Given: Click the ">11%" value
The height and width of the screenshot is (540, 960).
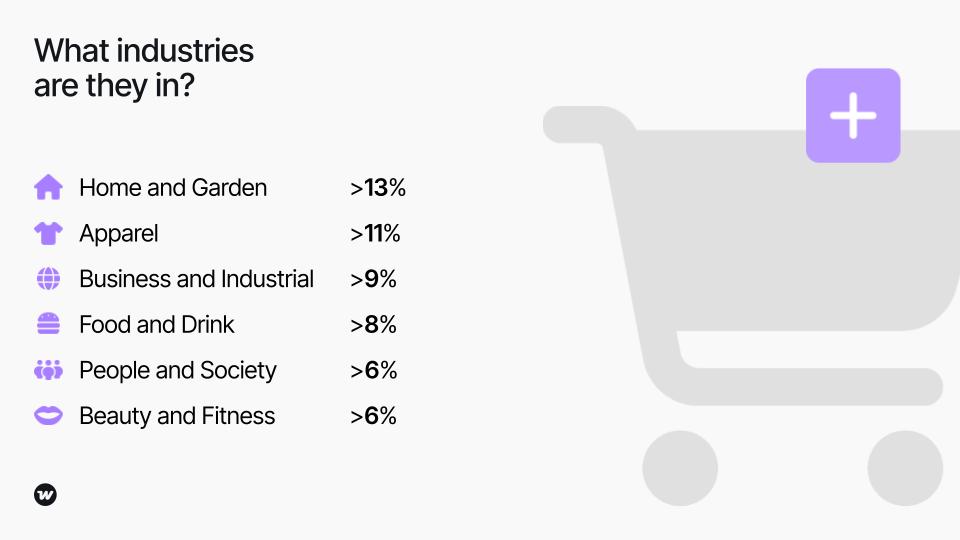Looking at the screenshot, I should (x=375, y=234).
